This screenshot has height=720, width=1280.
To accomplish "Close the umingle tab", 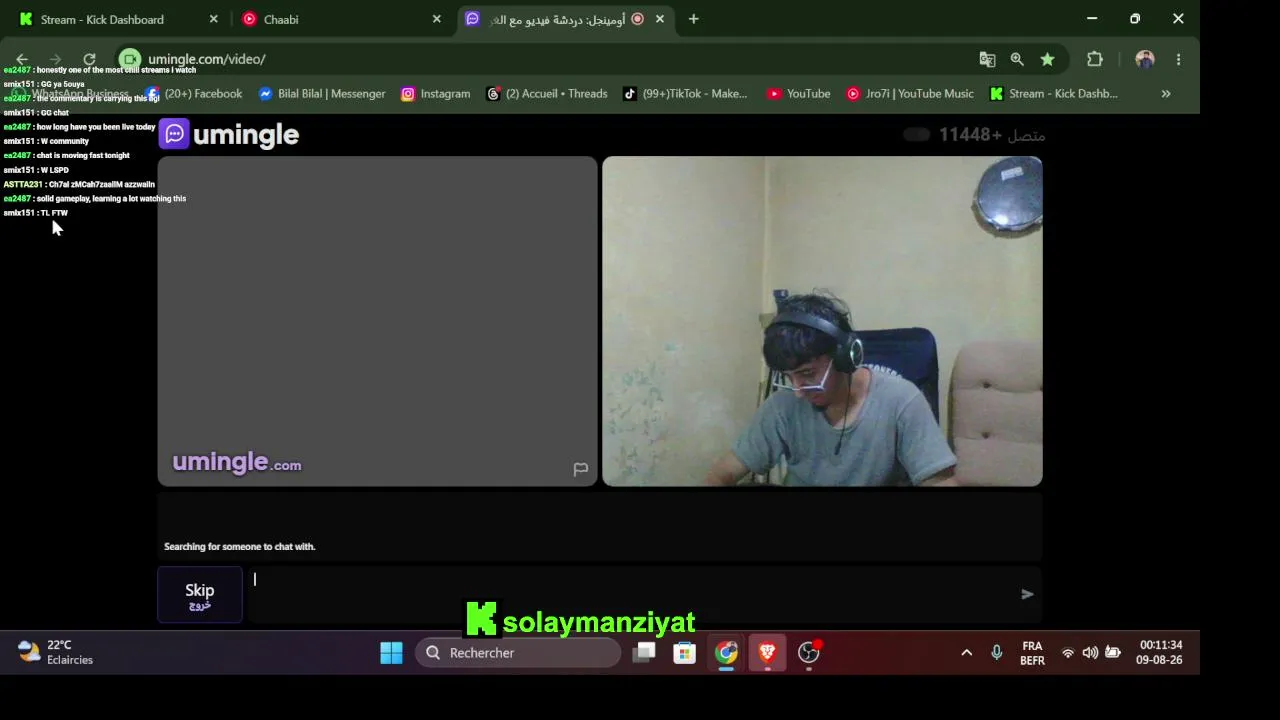I will 660,19.
